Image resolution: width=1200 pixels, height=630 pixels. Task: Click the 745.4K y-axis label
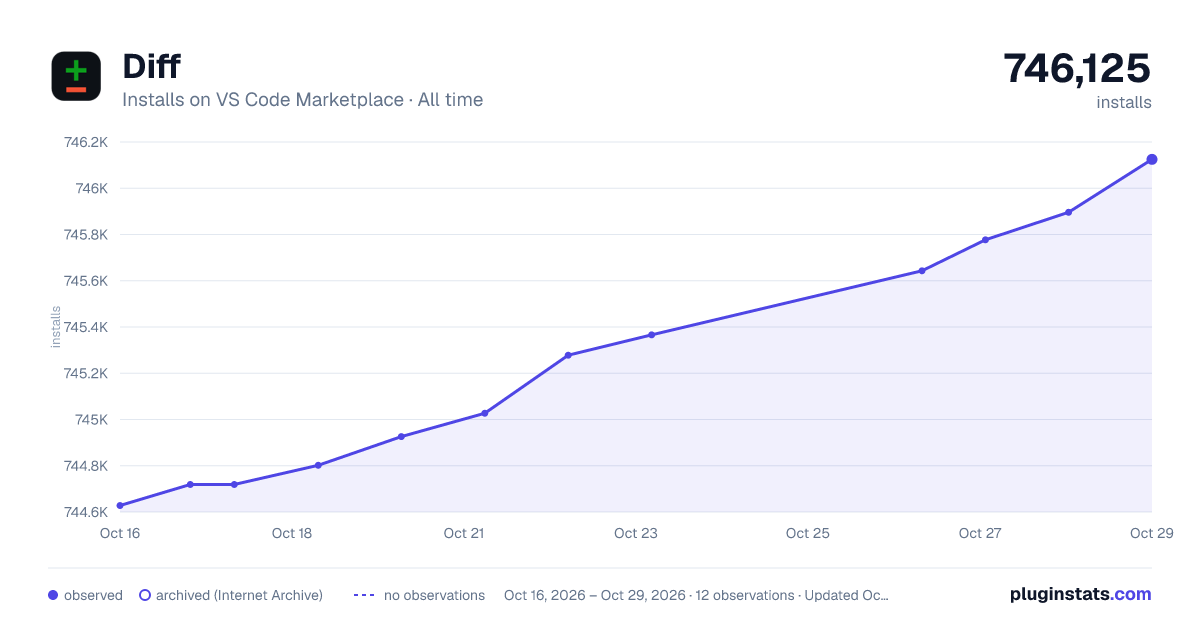click(x=86, y=327)
